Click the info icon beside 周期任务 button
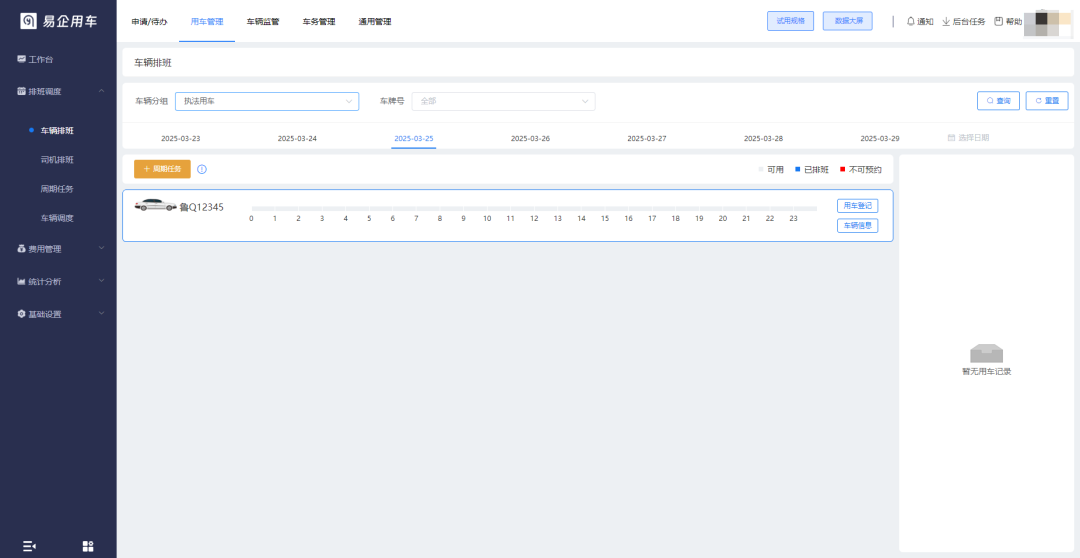The image size is (1080, 558). pos(202,169)
